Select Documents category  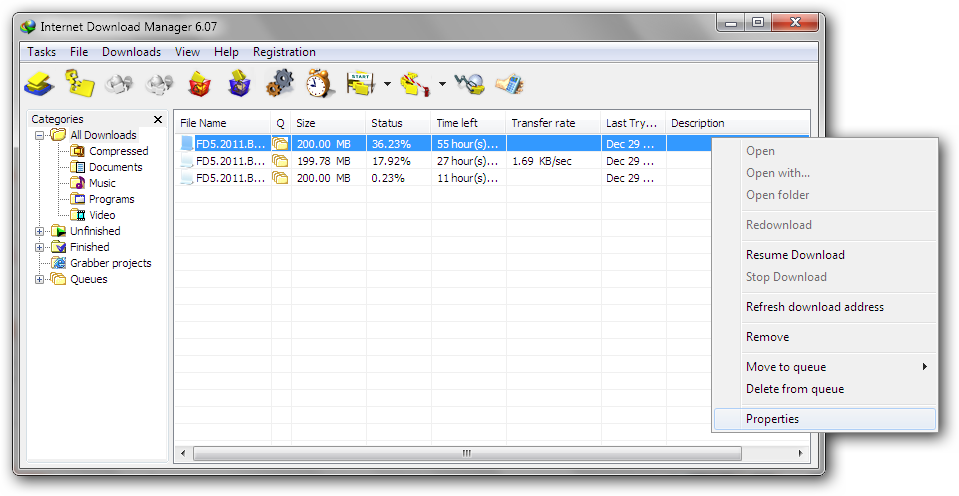click(116, 167)
